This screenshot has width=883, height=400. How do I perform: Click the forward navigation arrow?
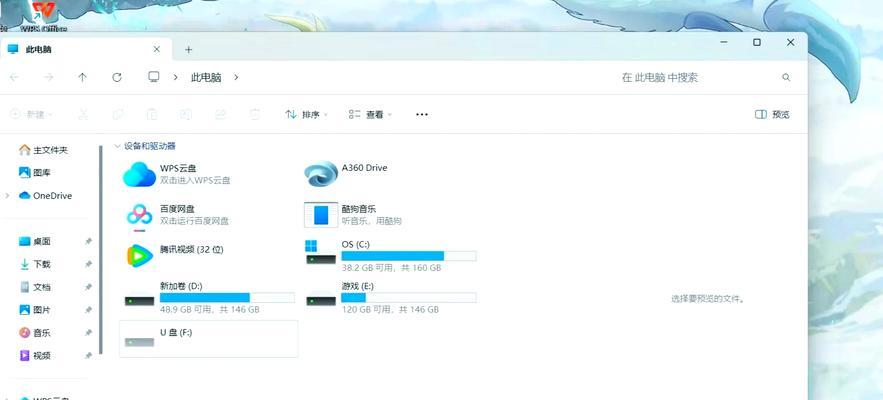49,78
